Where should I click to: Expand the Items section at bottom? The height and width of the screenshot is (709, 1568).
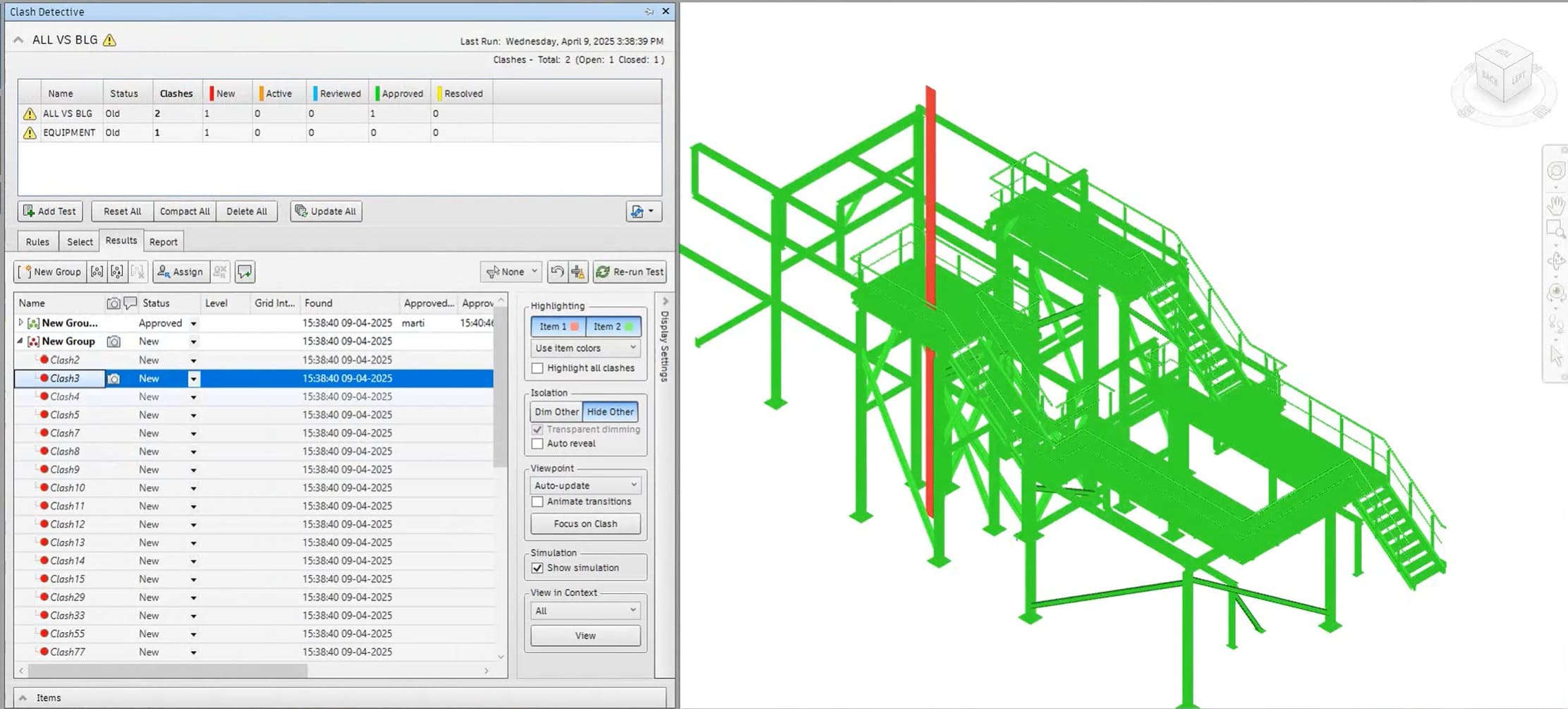[x=23, y=698]
